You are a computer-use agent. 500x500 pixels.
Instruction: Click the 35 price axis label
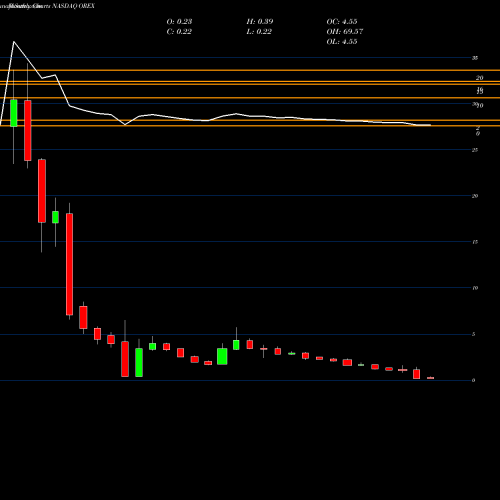475,58
